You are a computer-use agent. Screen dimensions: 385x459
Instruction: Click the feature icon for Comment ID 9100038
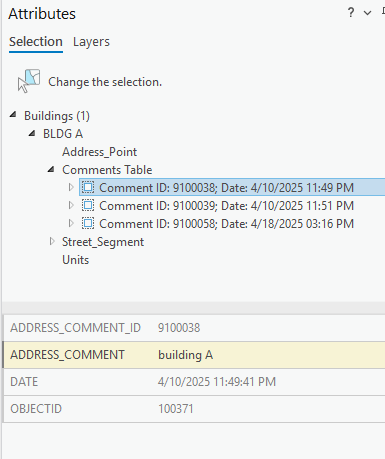click(88, 187)
